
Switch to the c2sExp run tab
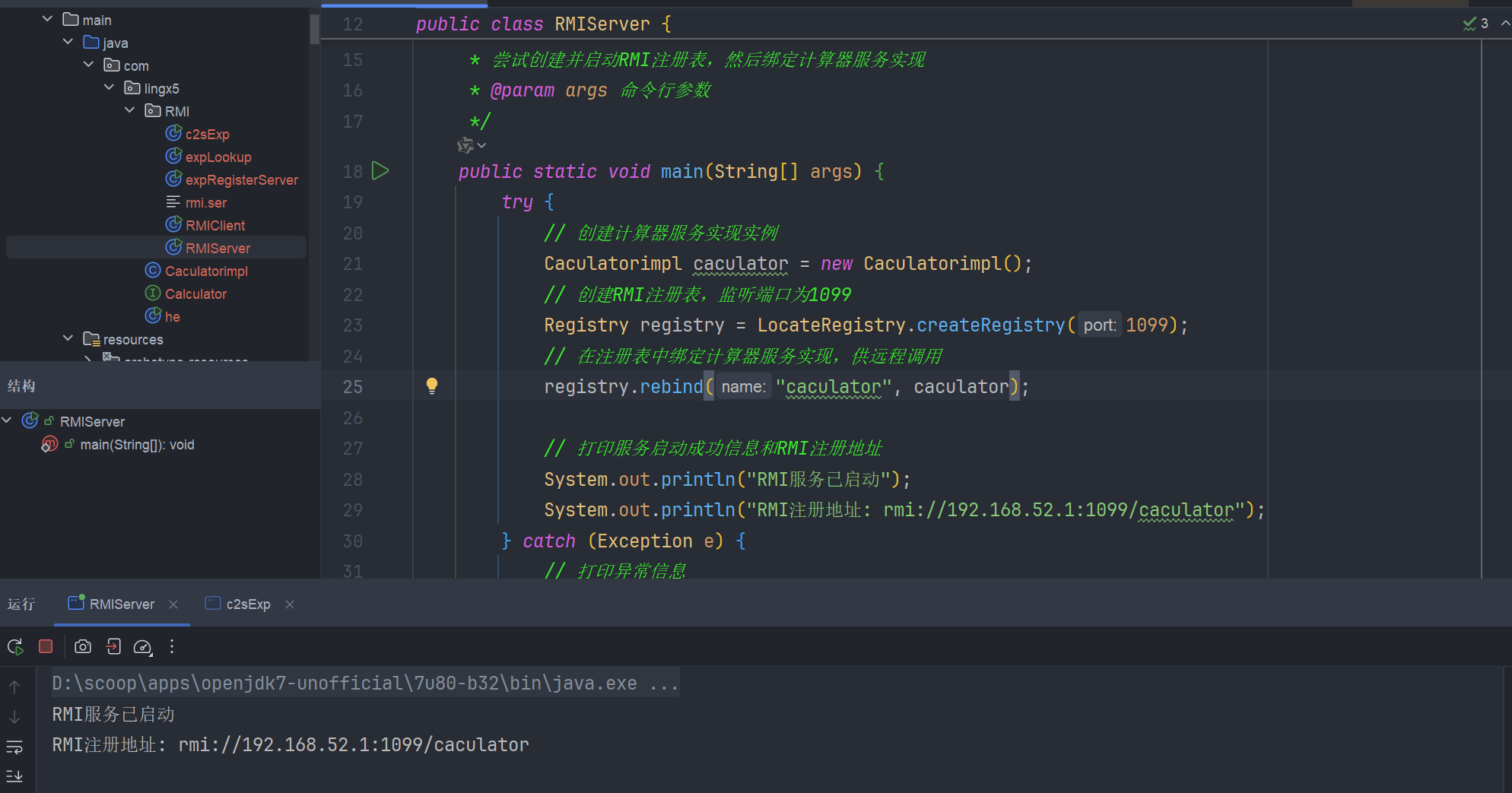tap(247, 604)
